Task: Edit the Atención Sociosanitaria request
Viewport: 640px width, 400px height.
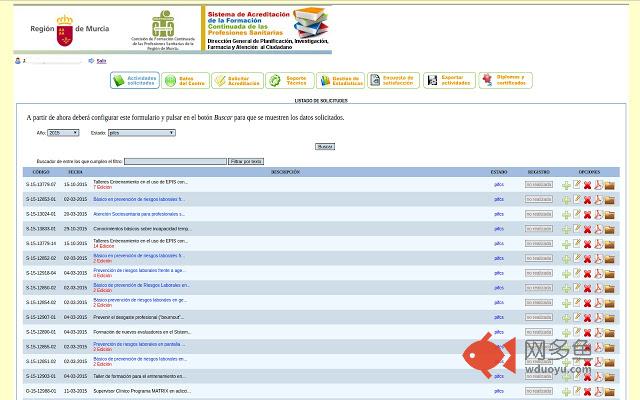Action: coord(577,214)
